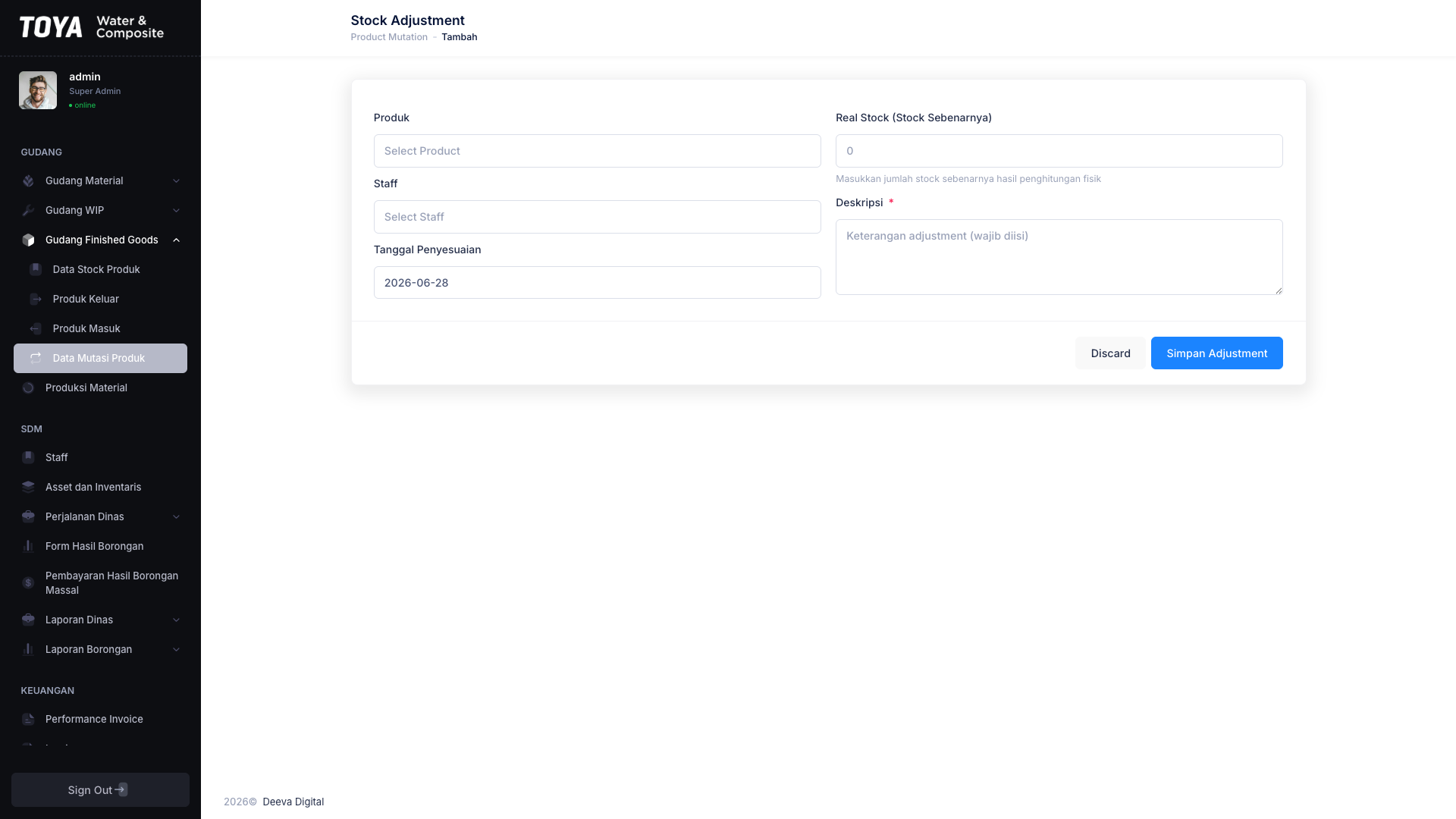This screenshot has width=1456, height=819.
Task: Click the Super Admin role text
Action: coord(95,91)
